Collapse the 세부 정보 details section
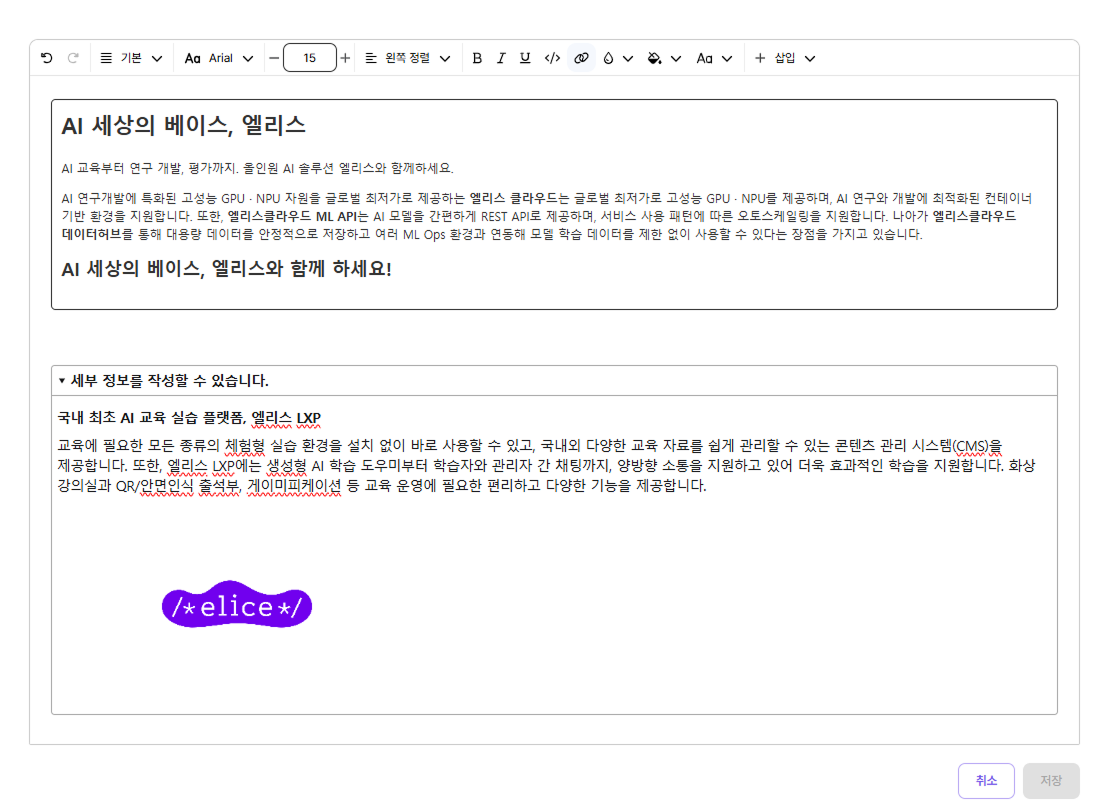Screen dimensions: 1108x811 tap(62, 381)
